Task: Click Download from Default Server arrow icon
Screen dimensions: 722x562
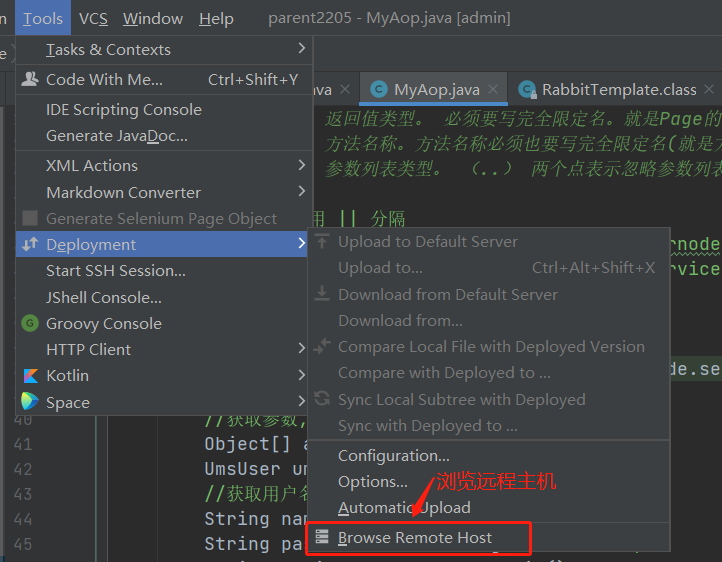Action: click(322, 293)
